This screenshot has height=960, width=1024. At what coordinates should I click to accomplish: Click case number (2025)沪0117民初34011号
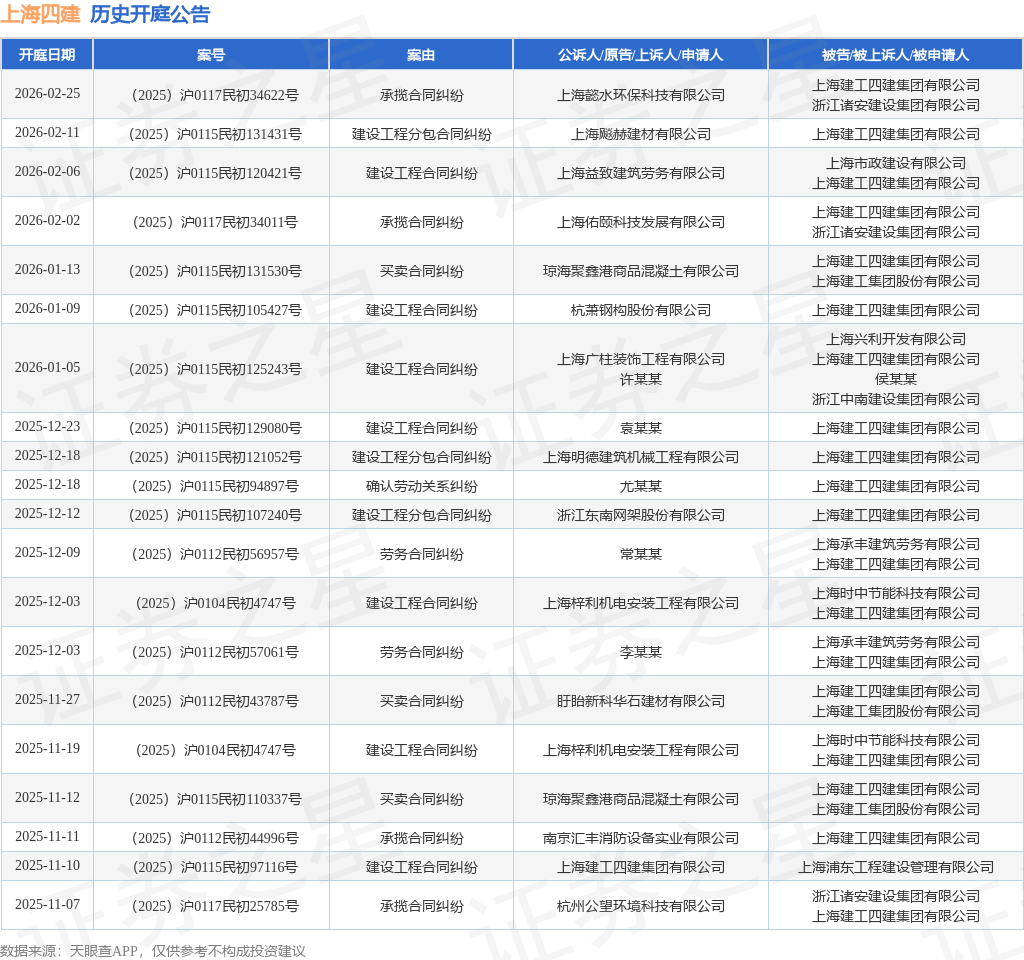[x=215, y=222]
